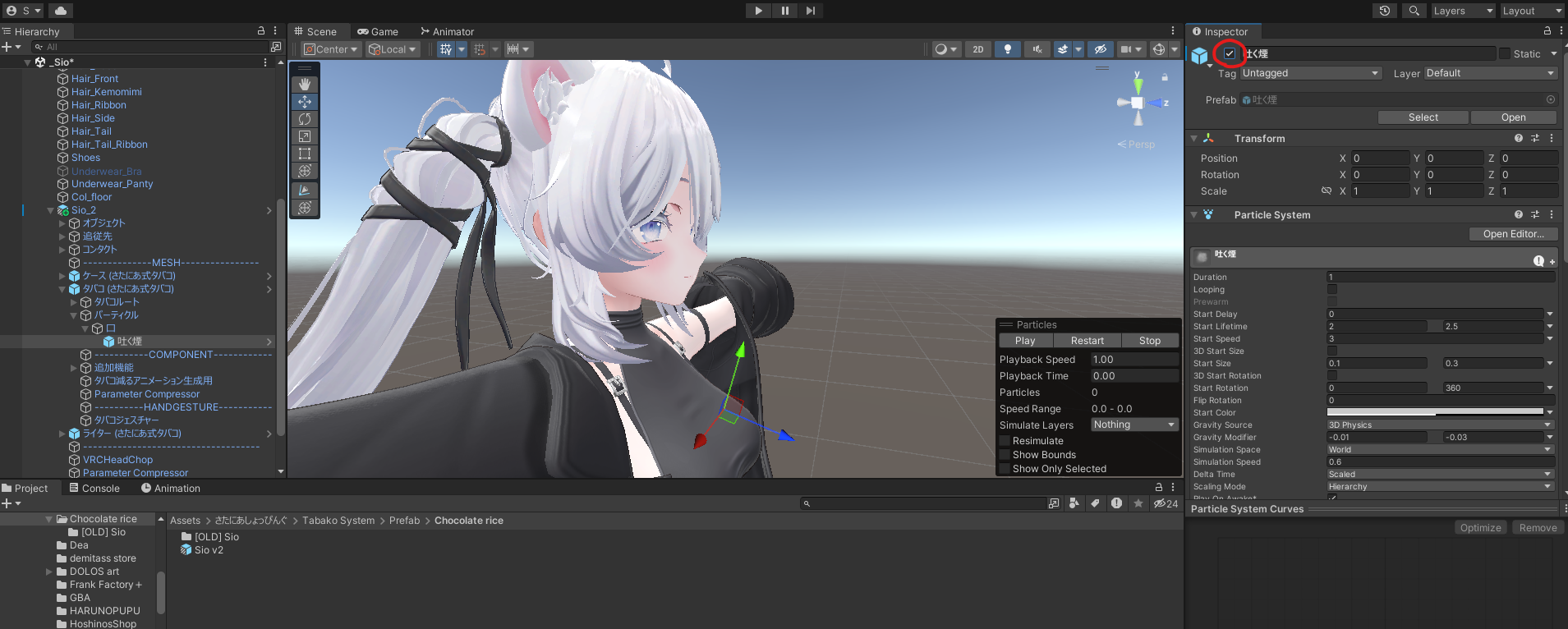Collapse the Transform component foldout

[x=1194, y=139]
